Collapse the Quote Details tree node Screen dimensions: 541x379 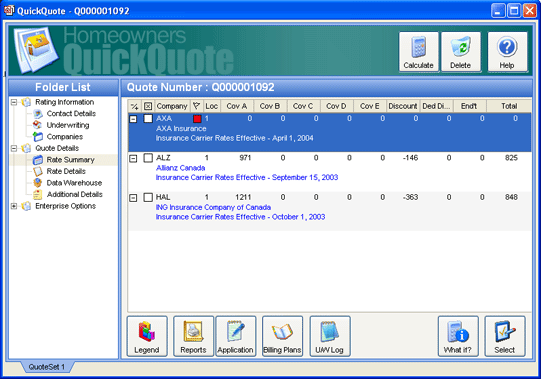14,148
